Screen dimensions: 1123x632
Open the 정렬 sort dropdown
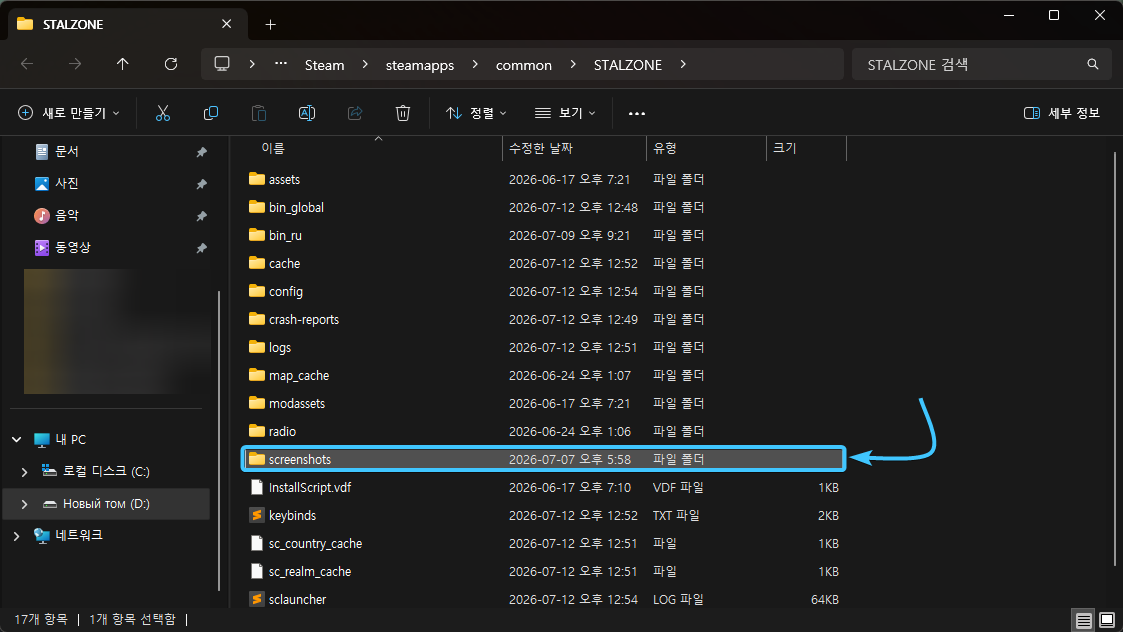(476, 113)
